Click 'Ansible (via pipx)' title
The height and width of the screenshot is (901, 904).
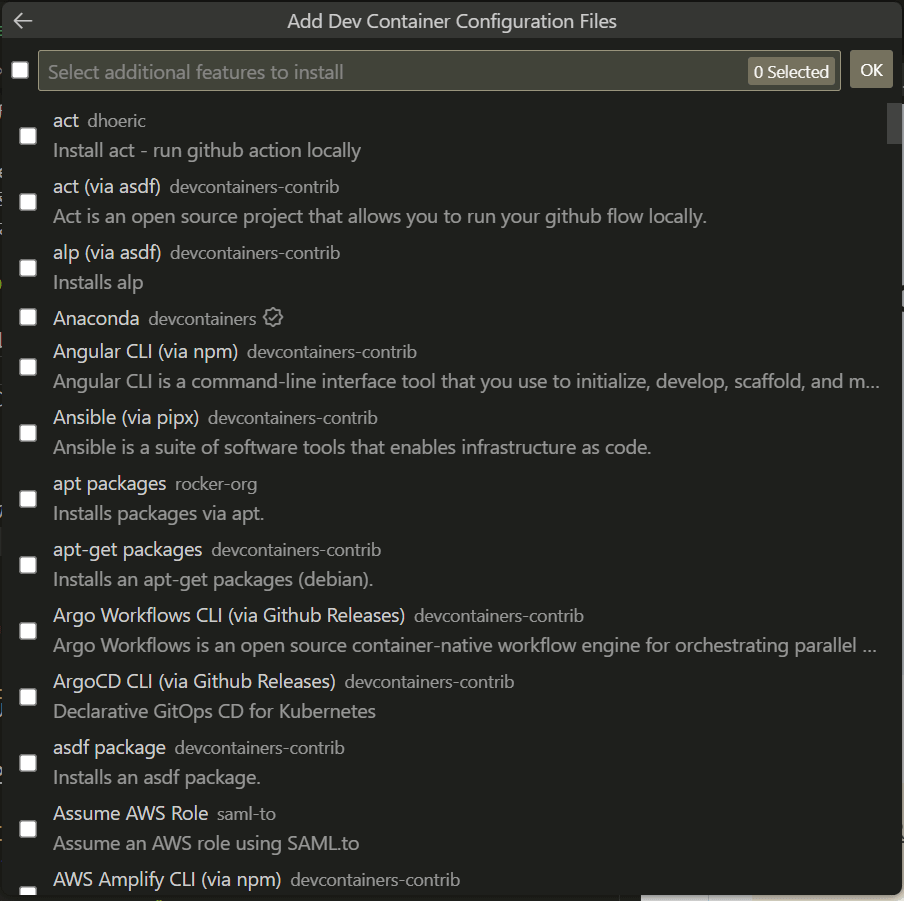pyautogui.click(x=126, y=417)
